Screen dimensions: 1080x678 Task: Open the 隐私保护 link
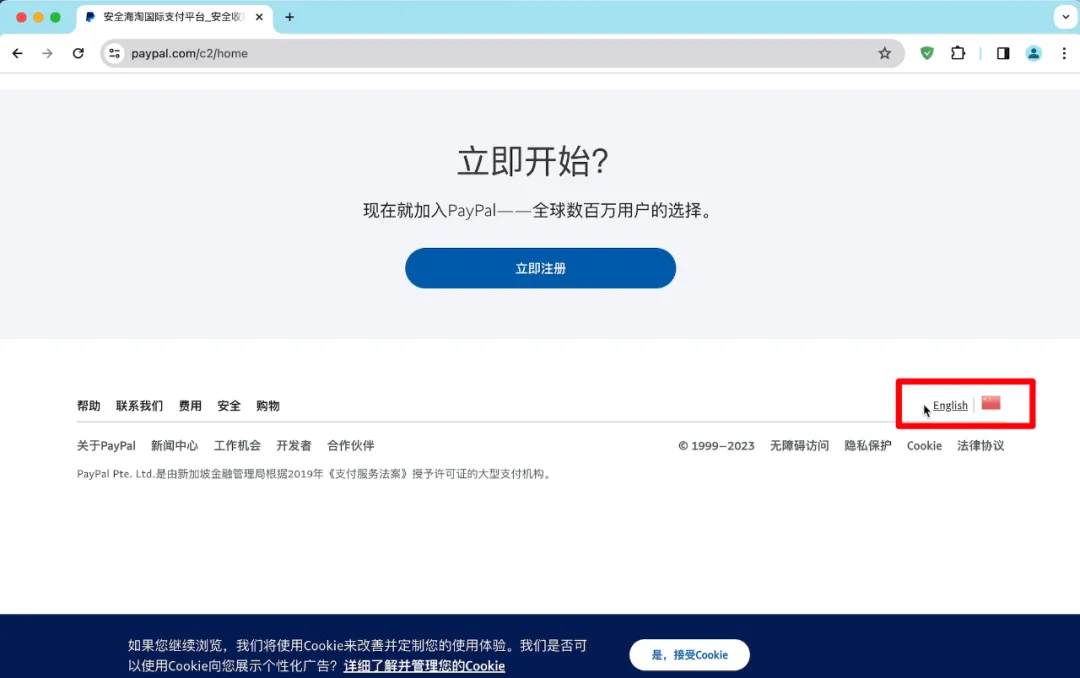click(868, 446)
